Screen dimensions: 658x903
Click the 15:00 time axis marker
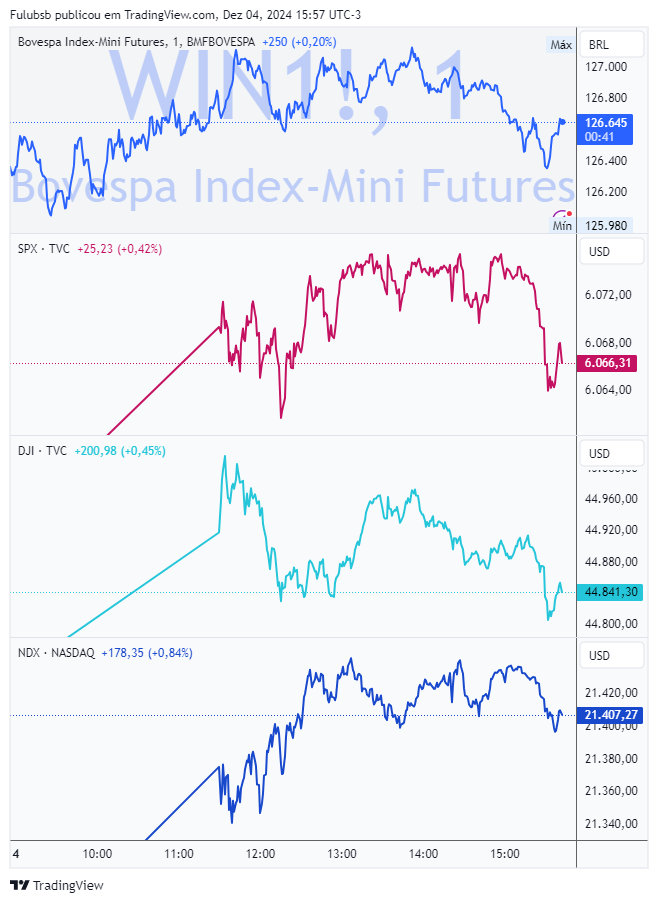[x=505, y=854]
